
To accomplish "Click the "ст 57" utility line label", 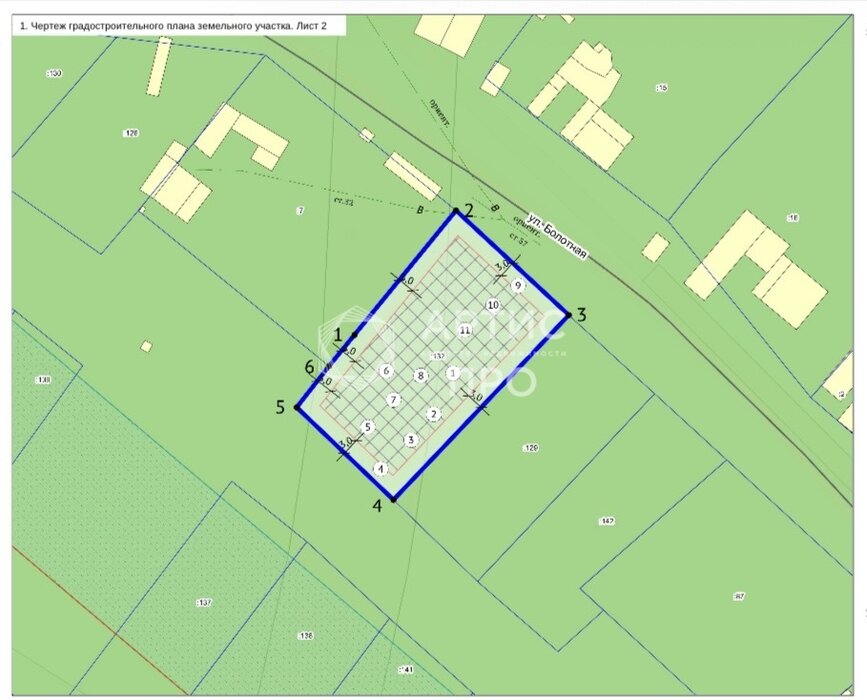I will (x=519, y=239).
